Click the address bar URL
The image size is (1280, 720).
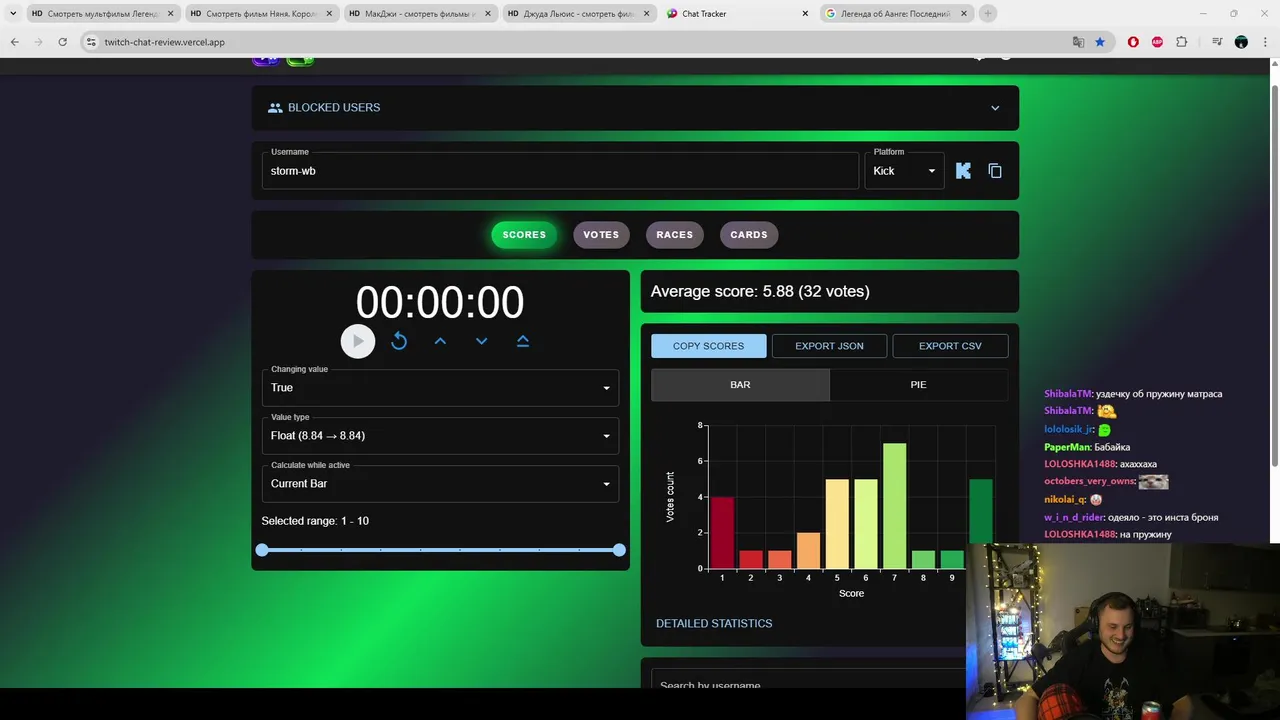pyautogui.click(x=165, y=42)
